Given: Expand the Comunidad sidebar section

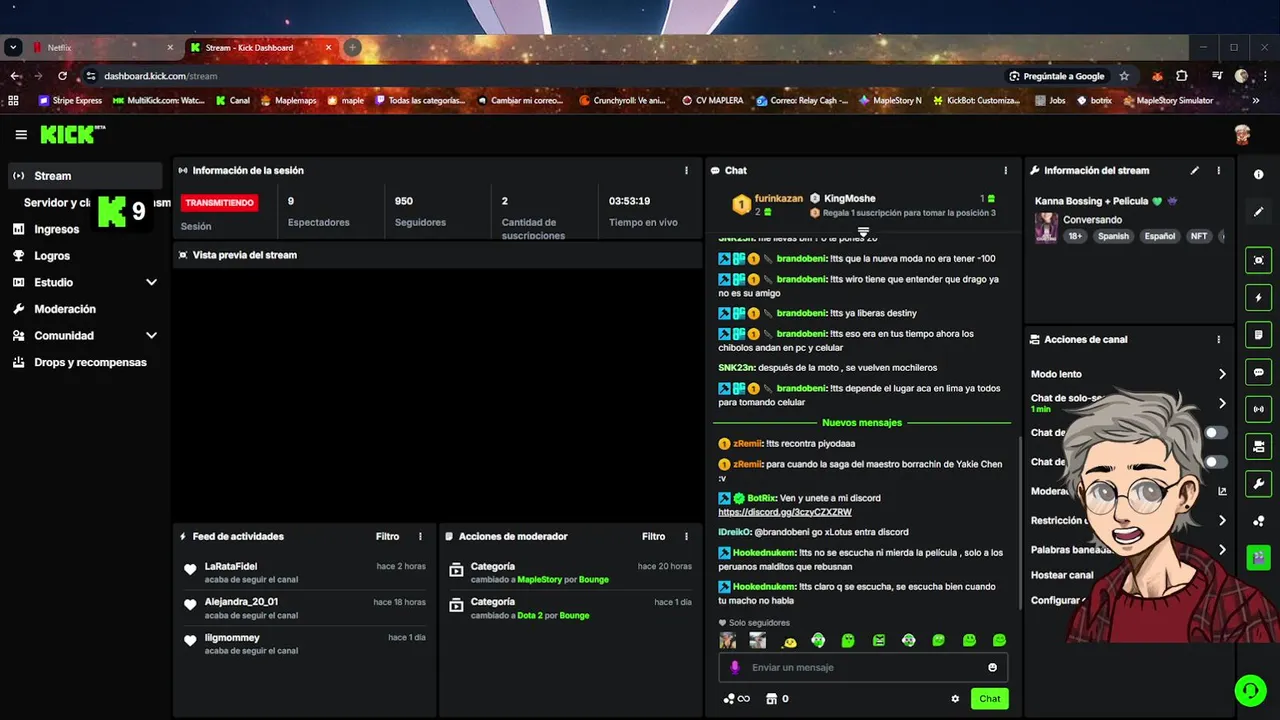Looking at the screenshot, I should pyautogui.click(x=151, y=336).
